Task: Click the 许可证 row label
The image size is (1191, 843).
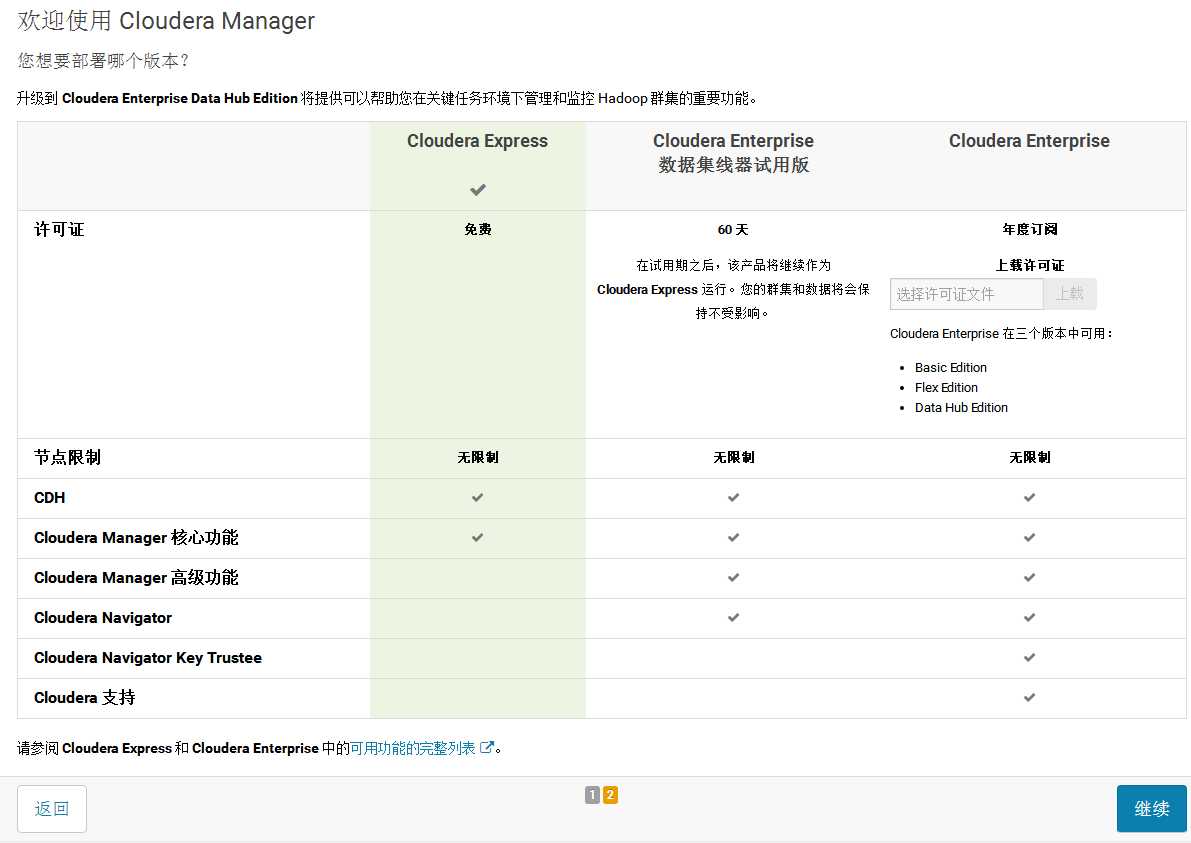Action: (x=59, y=229)
